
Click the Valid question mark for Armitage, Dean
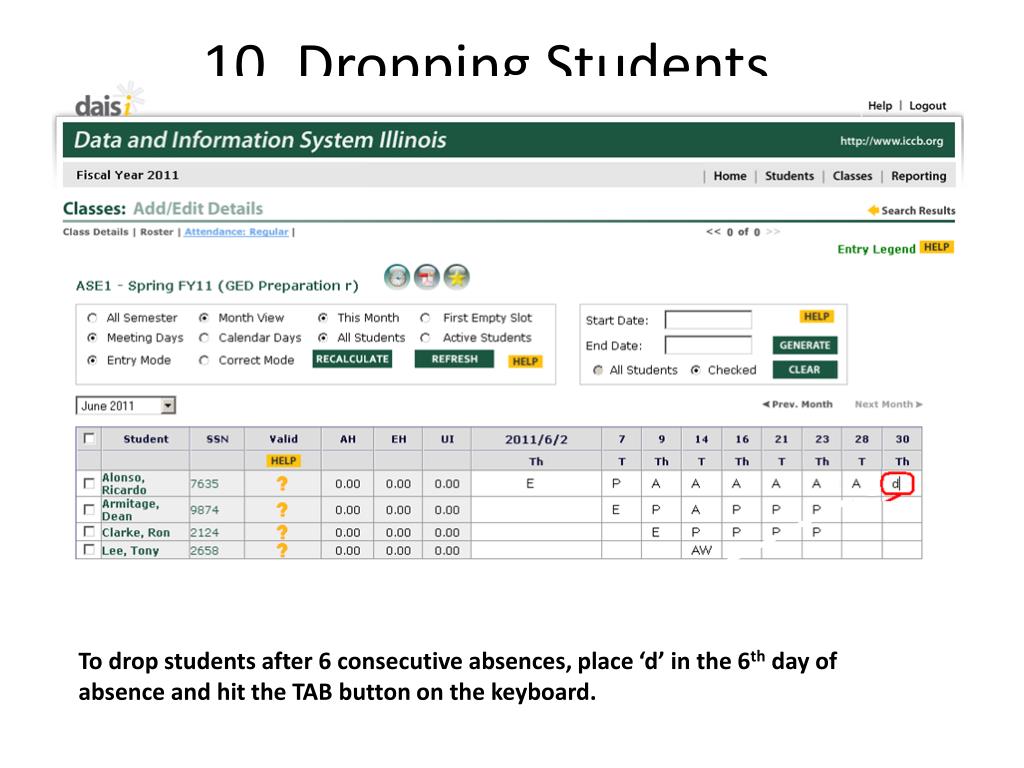[x=282, y=510]
